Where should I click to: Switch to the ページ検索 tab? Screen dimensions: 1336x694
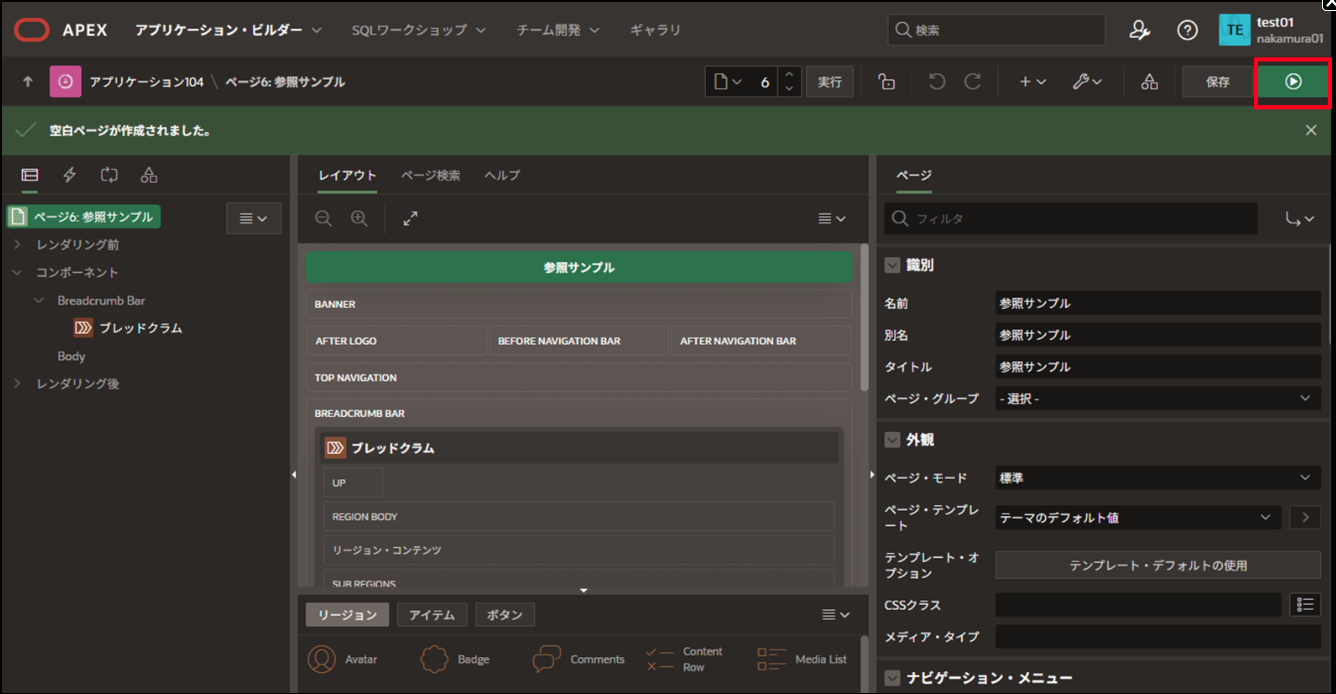click(x=430, y=175)
